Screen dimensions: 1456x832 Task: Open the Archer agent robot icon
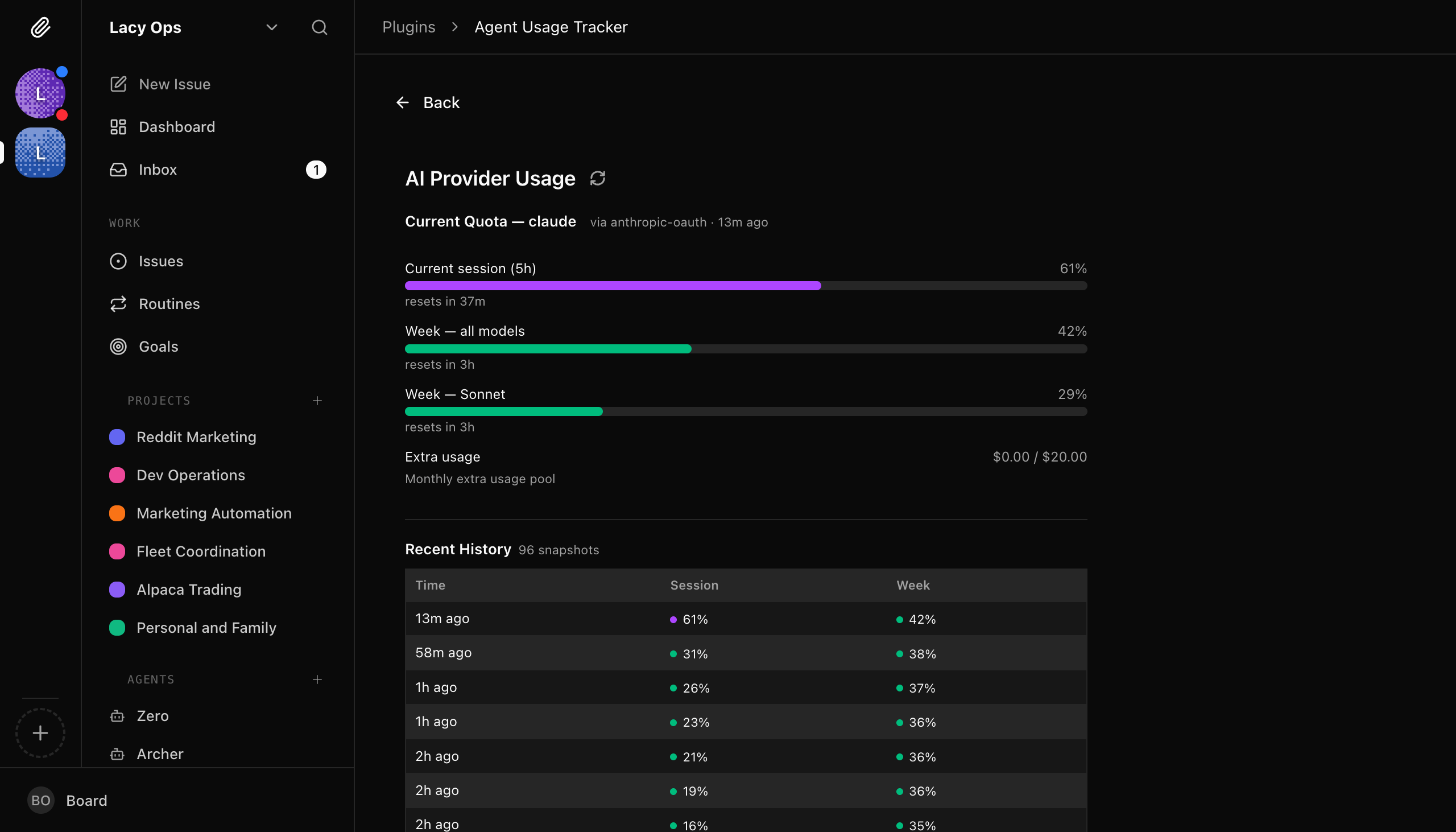coord(117,754)
